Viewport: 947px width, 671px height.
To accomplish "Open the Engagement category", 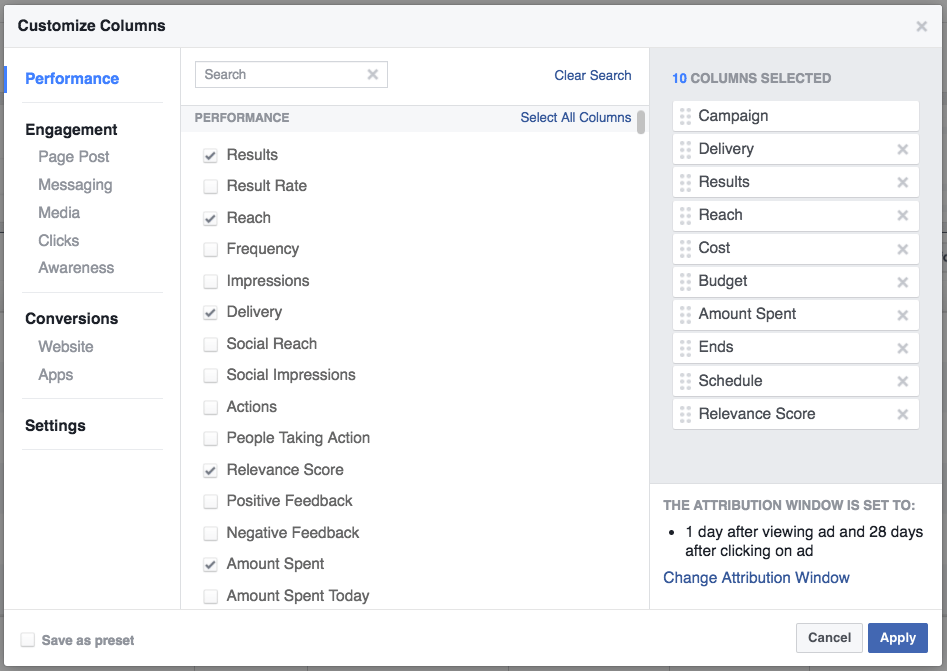I will 71,130.
